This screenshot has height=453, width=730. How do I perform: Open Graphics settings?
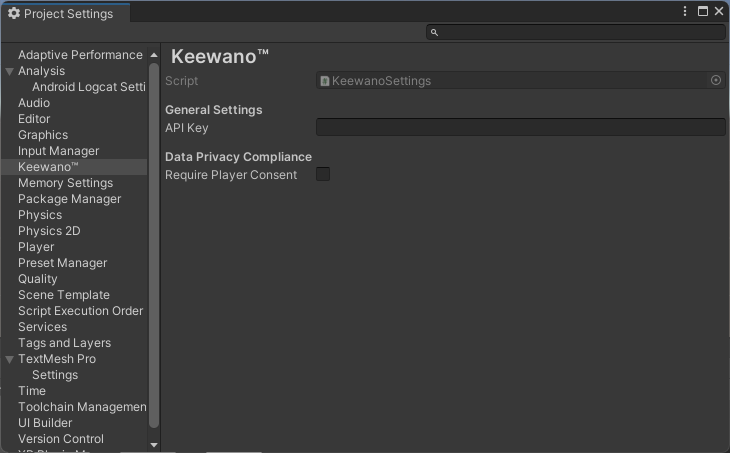pyautogui.click(x=43, y=135)
